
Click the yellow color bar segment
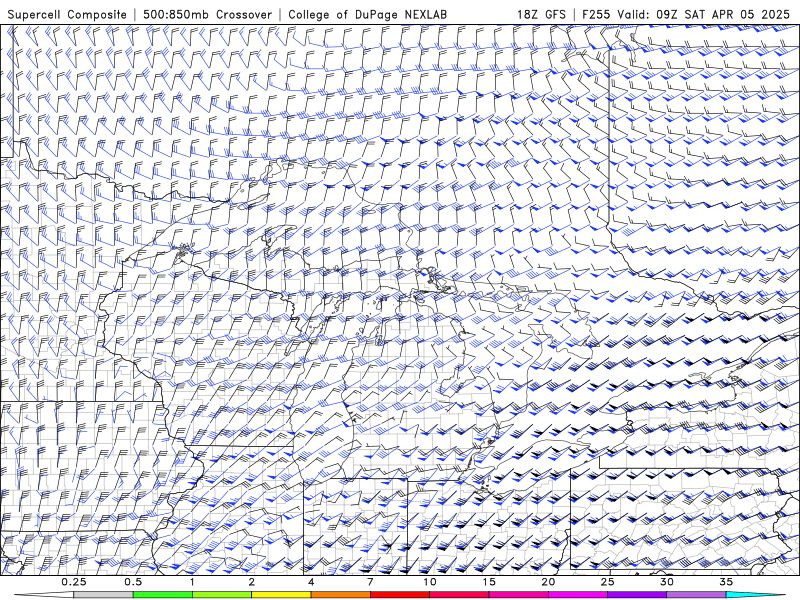(281, 595)
